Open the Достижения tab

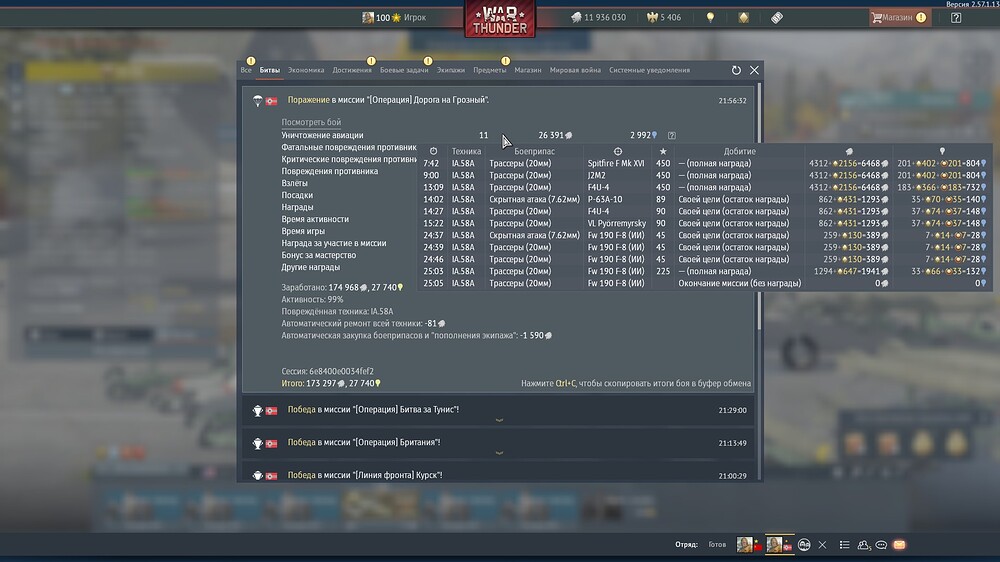coord(352,70)
